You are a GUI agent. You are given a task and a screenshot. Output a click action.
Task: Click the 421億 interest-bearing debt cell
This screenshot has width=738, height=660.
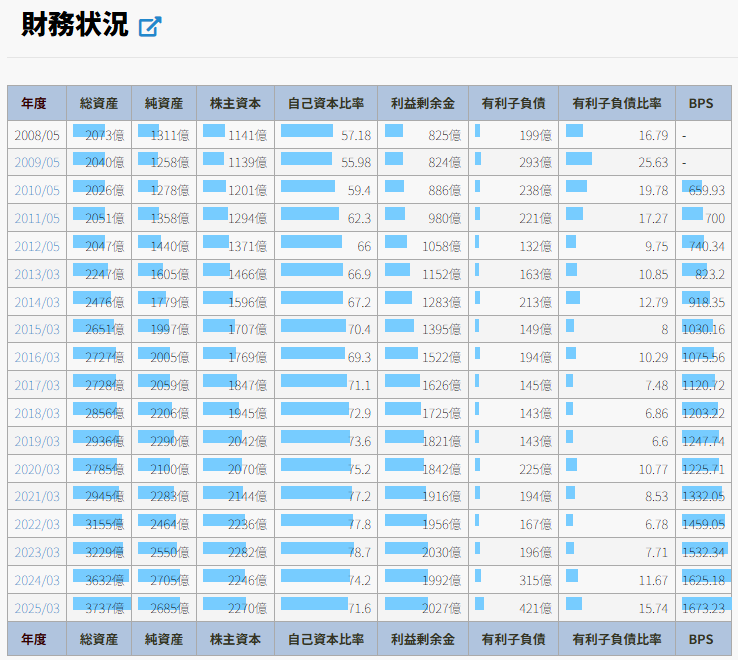pyautogui.click(x=513, y=608)
